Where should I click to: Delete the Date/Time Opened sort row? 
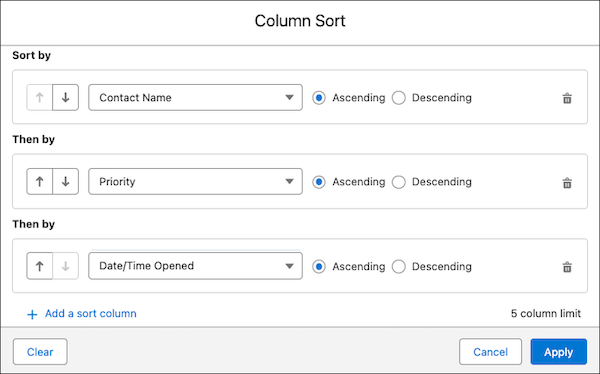click(x=567, y=267)
